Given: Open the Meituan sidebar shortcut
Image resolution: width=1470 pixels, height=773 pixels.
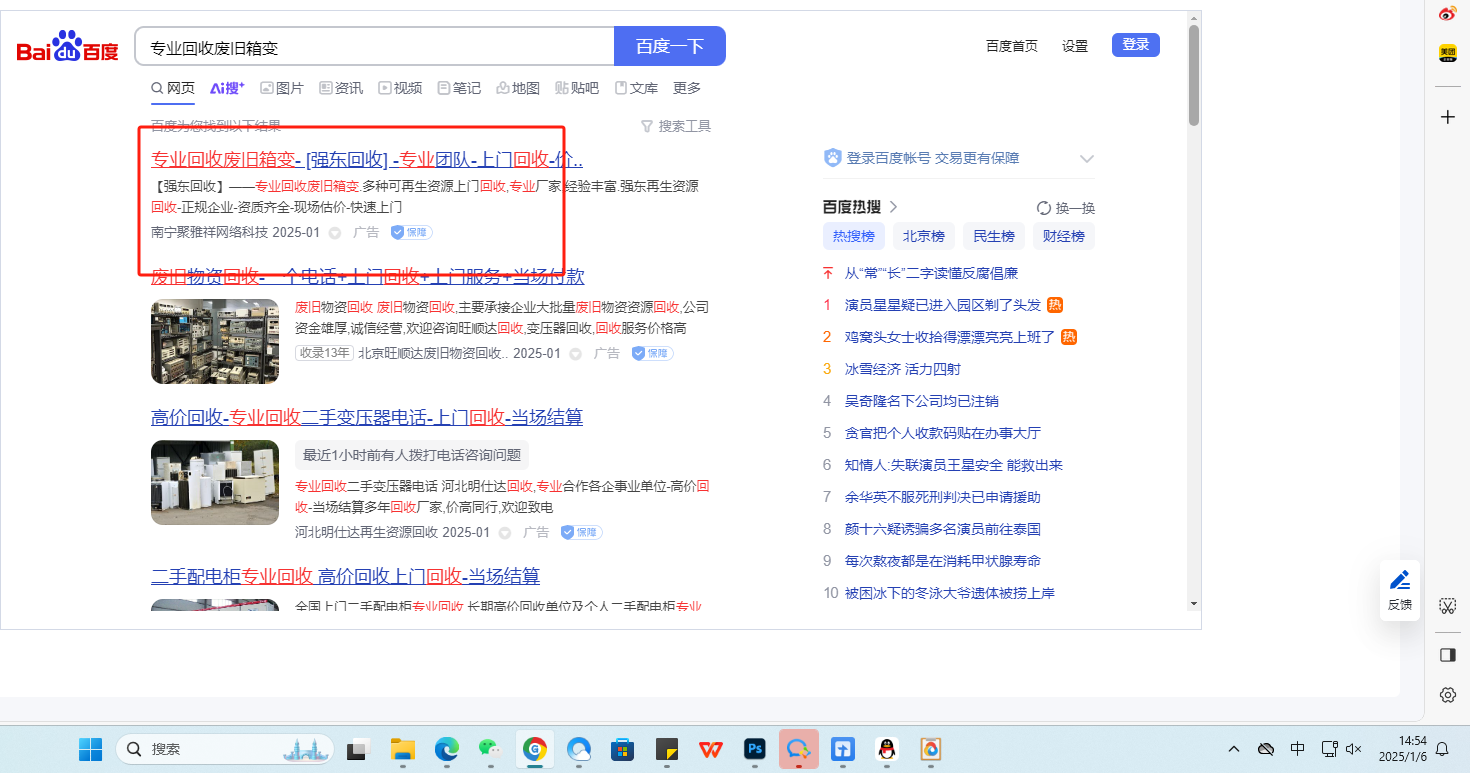Looking at the screenshot, I should [1447, 54].
